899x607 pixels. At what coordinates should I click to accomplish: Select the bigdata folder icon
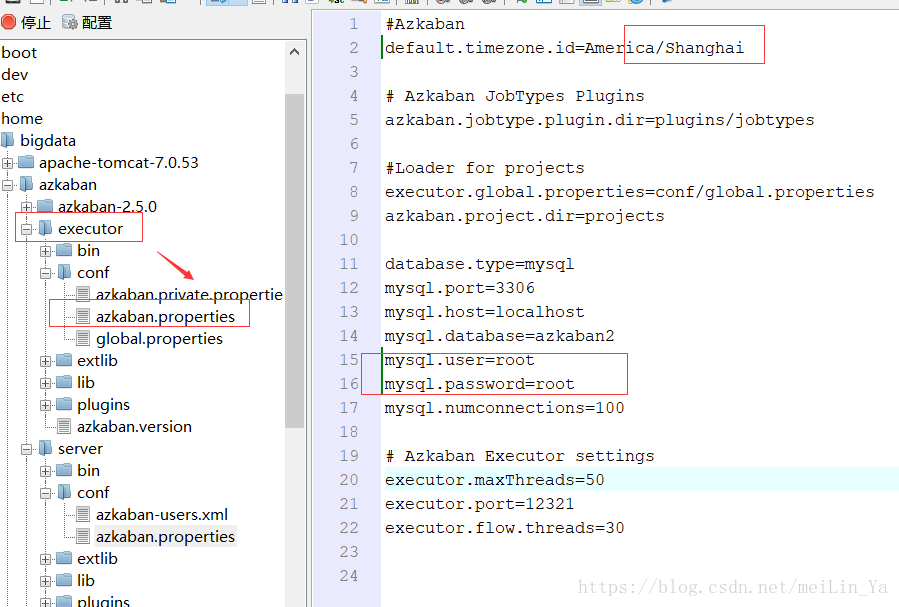(x=8, y=140)
